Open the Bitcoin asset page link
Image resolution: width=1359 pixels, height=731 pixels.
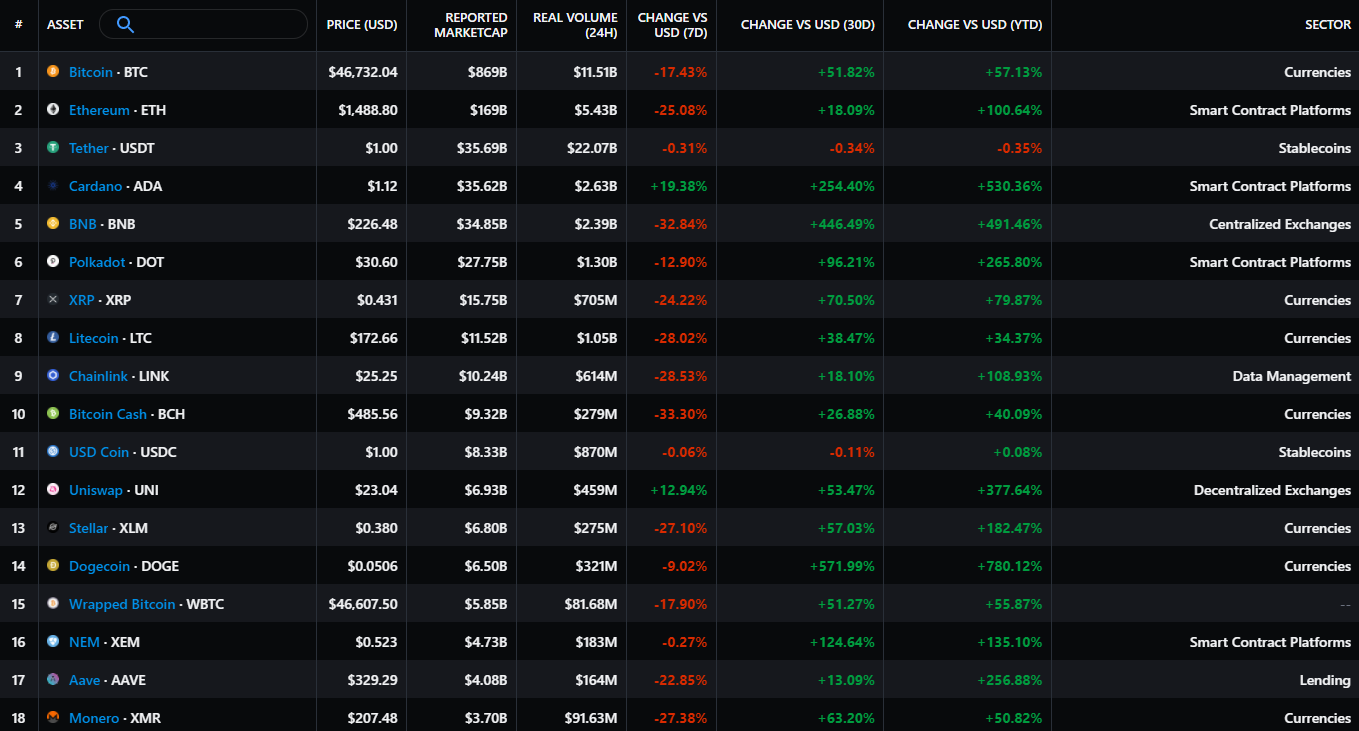pyautogui.click(x=90, y=71)
